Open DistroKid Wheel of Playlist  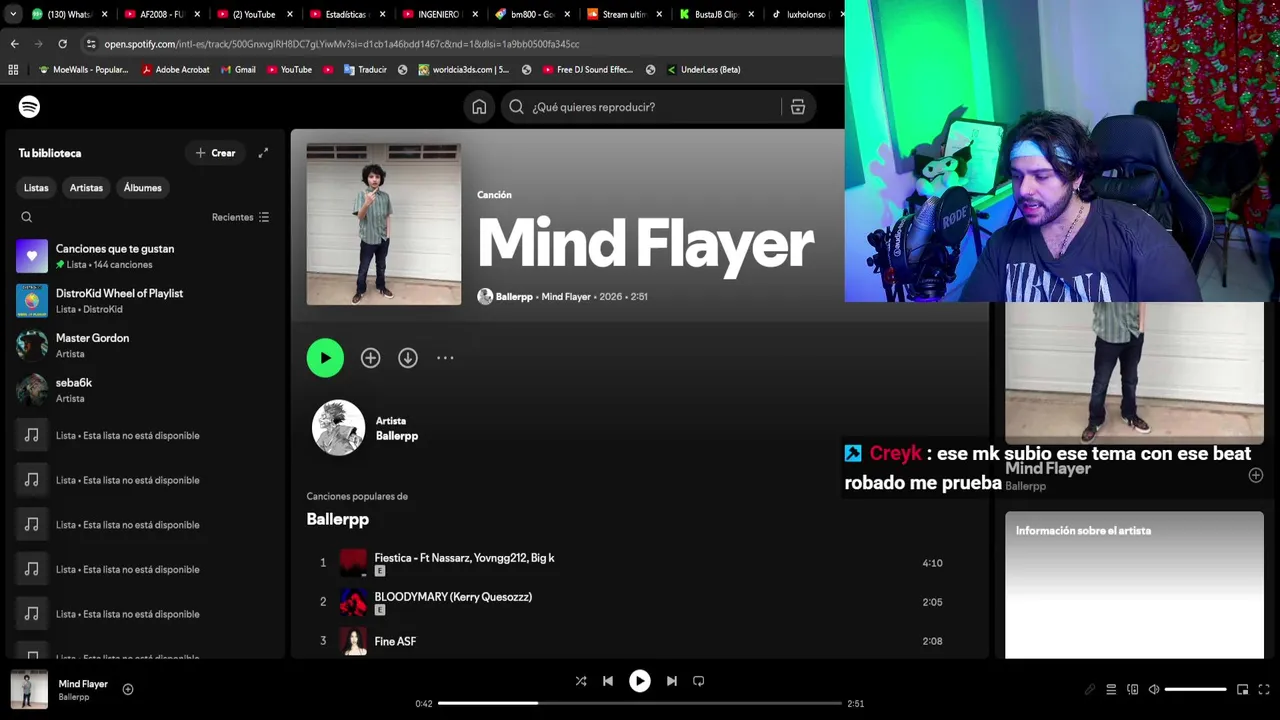point(145,301)
